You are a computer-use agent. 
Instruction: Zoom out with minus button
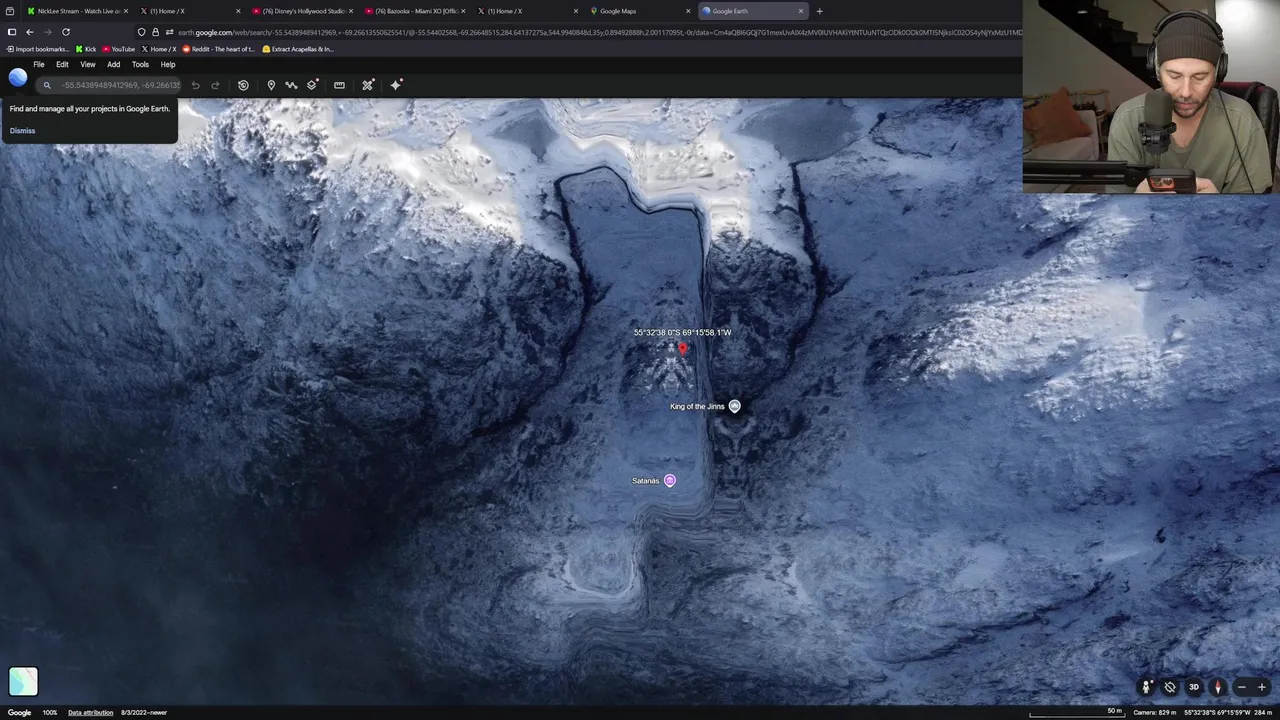pos(1241,687)
